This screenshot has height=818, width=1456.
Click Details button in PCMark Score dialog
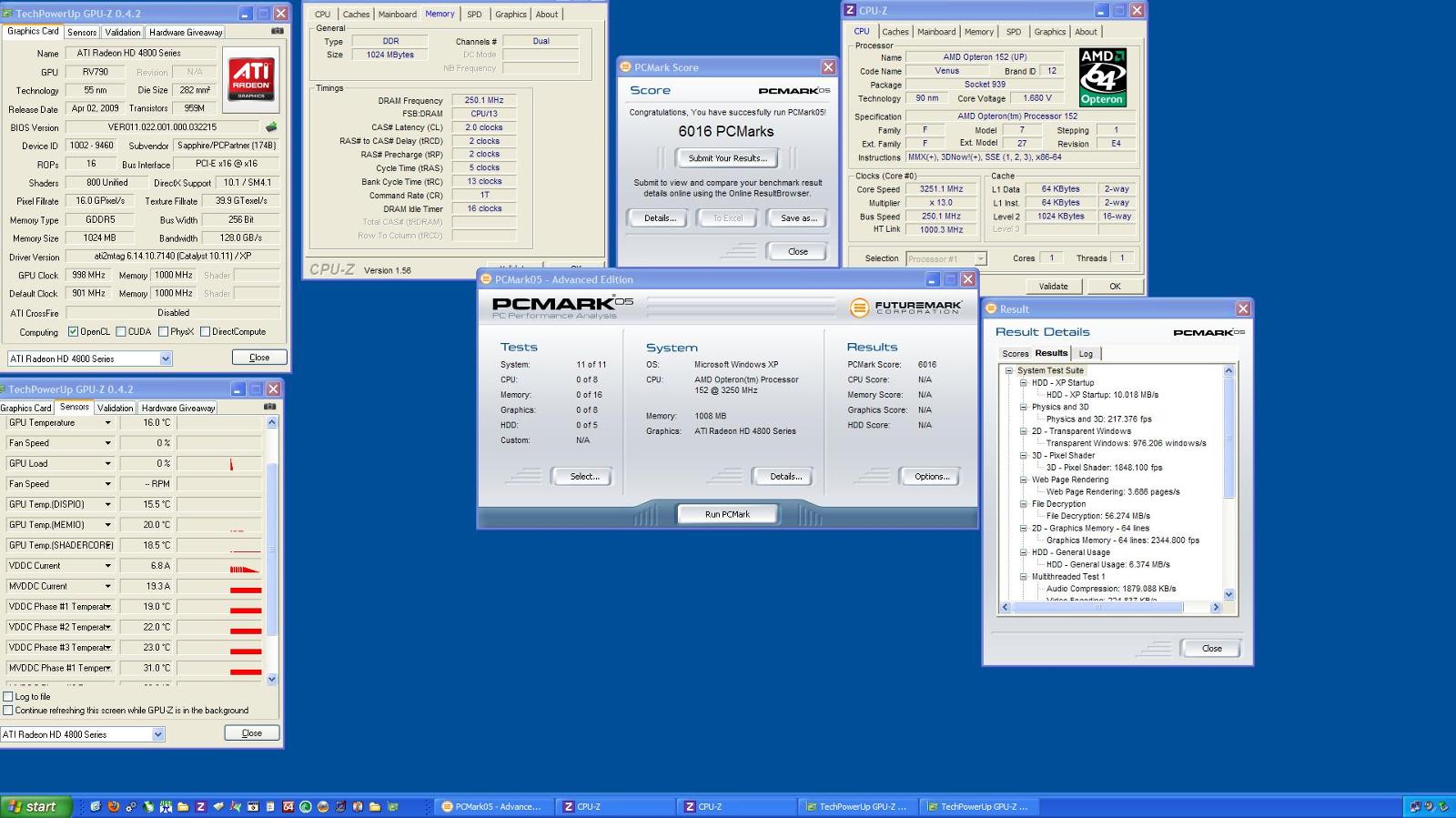660,218
